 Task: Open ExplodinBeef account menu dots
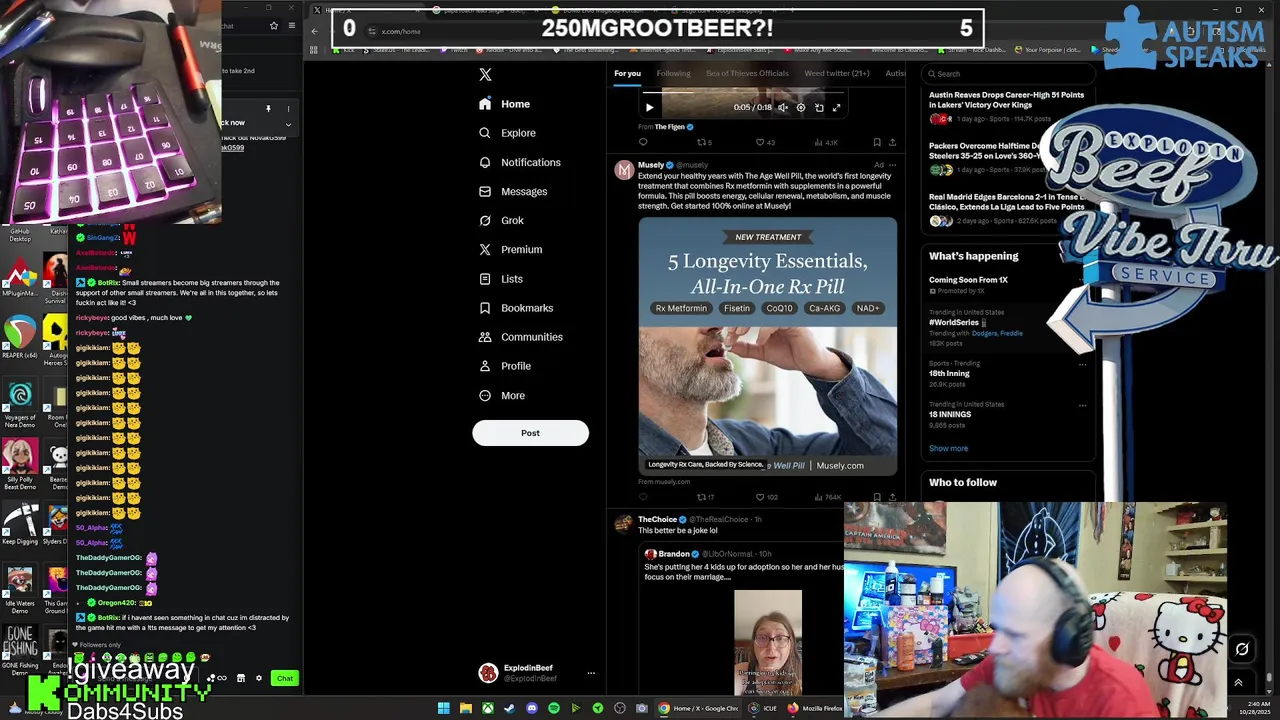tap(590, 673)
